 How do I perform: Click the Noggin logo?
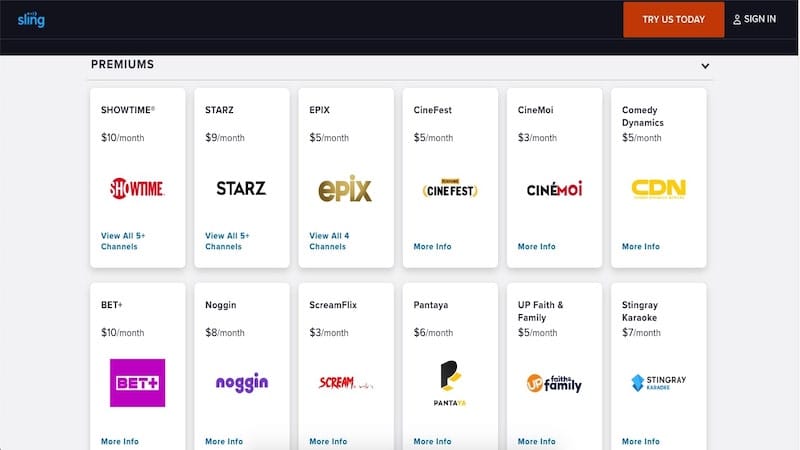[242, 383]
